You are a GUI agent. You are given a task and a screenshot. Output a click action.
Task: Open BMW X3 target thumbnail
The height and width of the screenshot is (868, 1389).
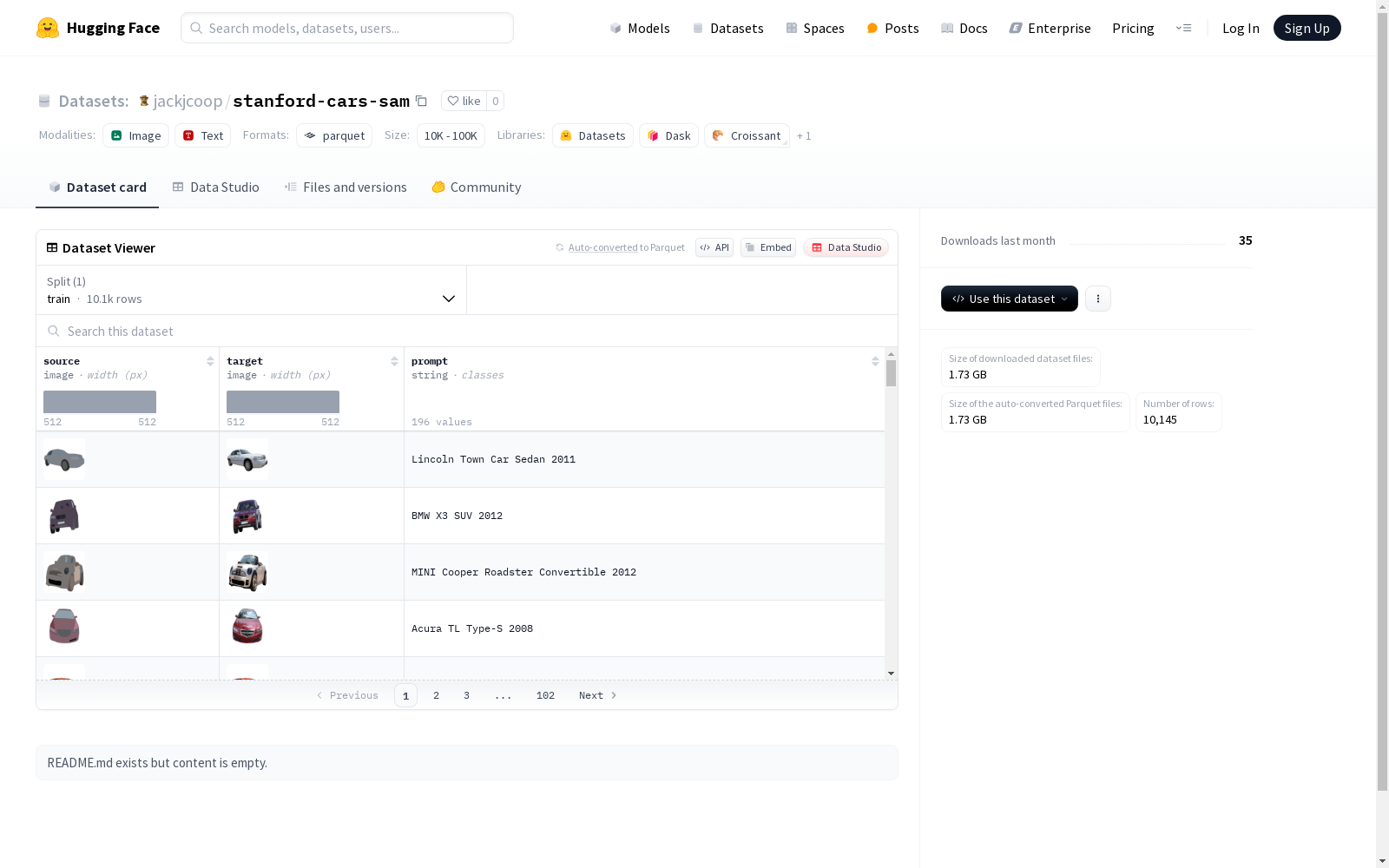247,516
